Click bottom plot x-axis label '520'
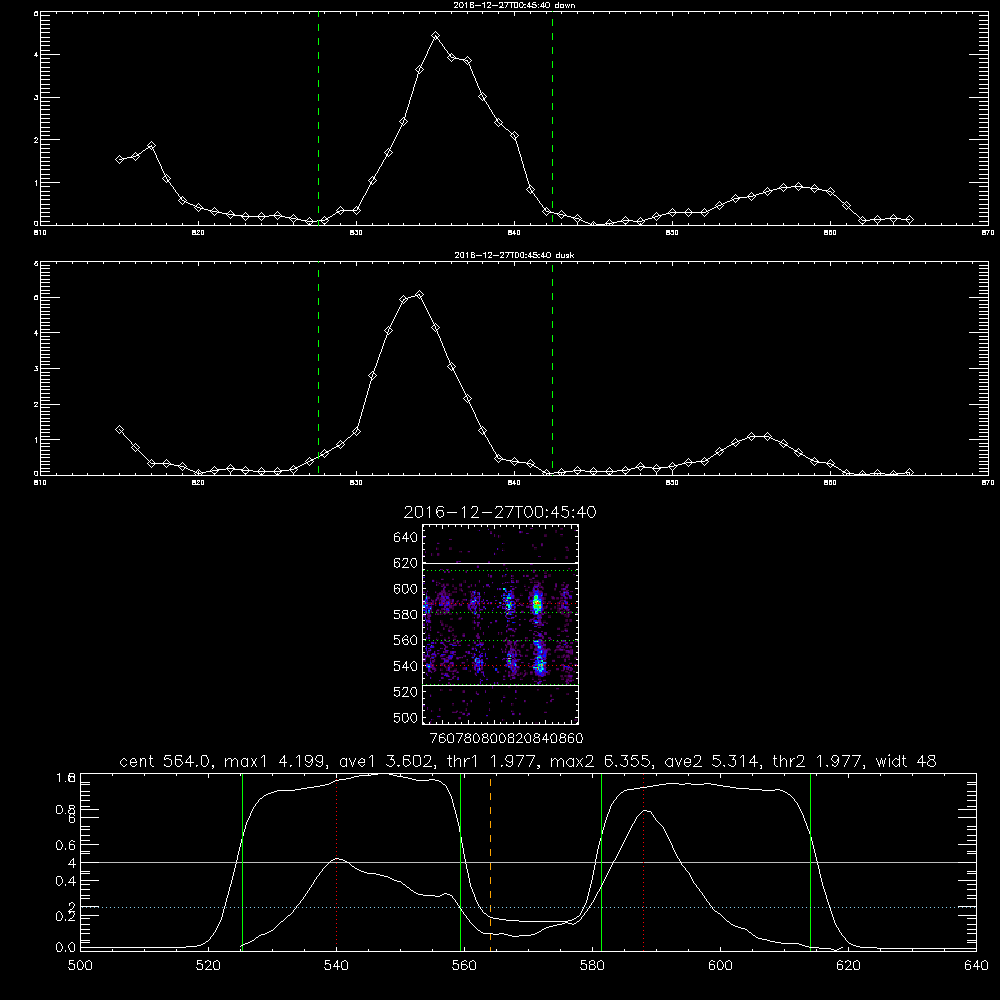This screenshot has width=1000, height=1000. [208, 966]
